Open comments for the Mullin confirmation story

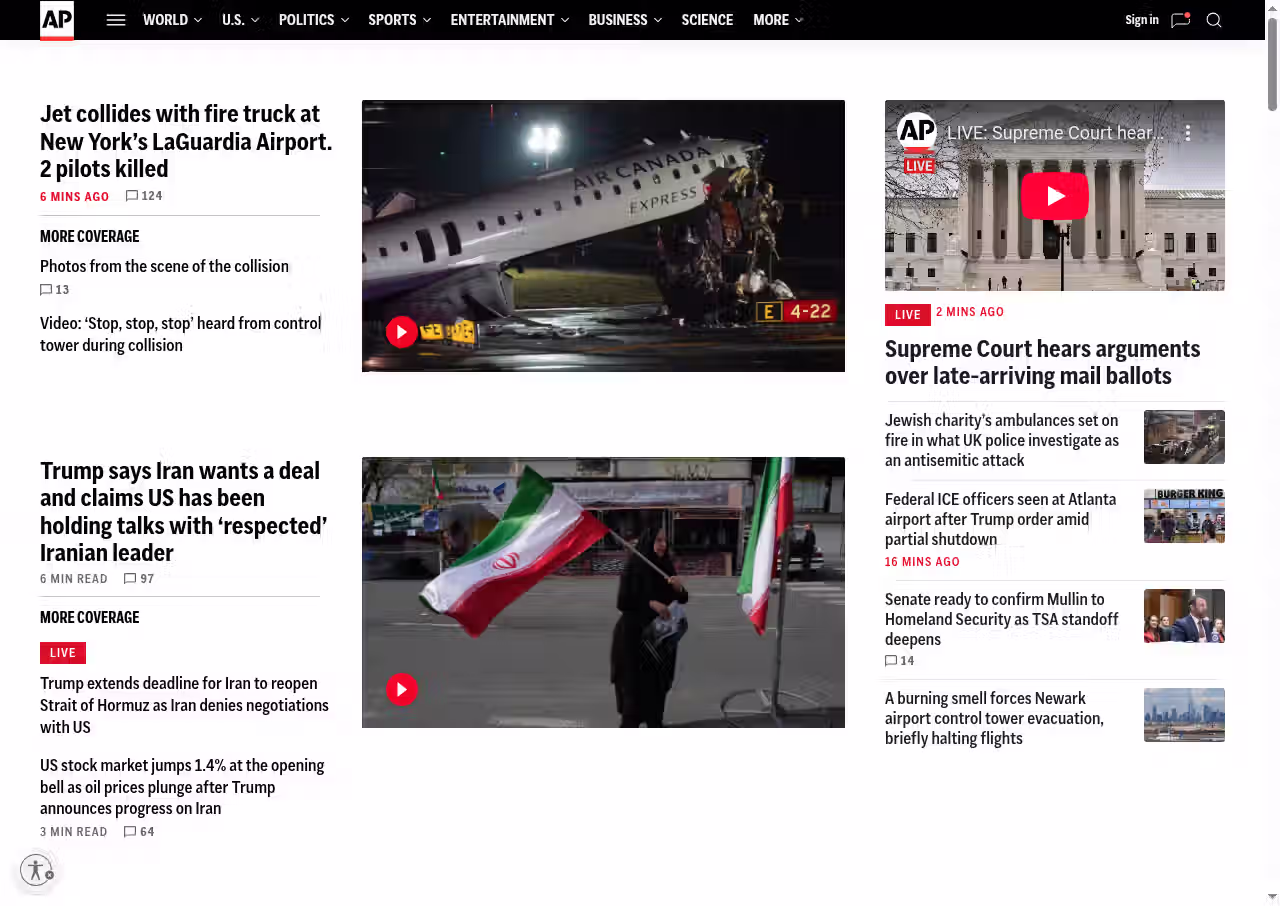tap(900, 661)
